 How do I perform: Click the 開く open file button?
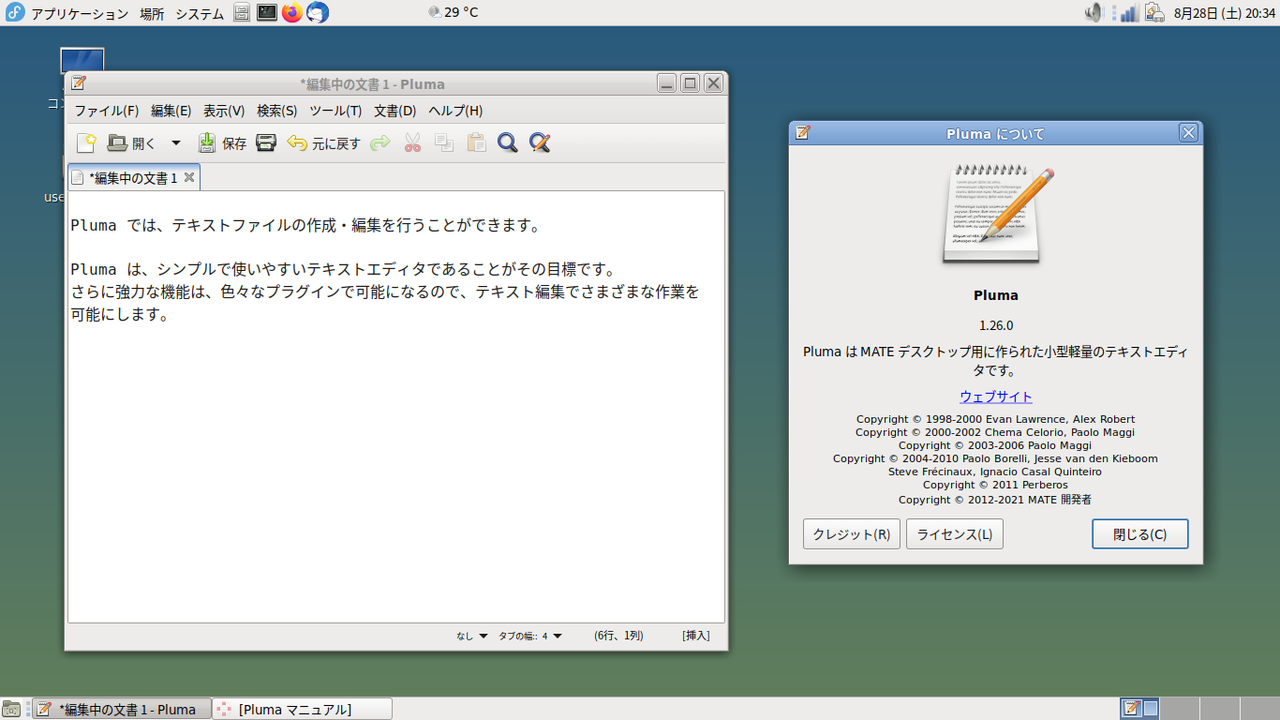click(x=132, y=143)
